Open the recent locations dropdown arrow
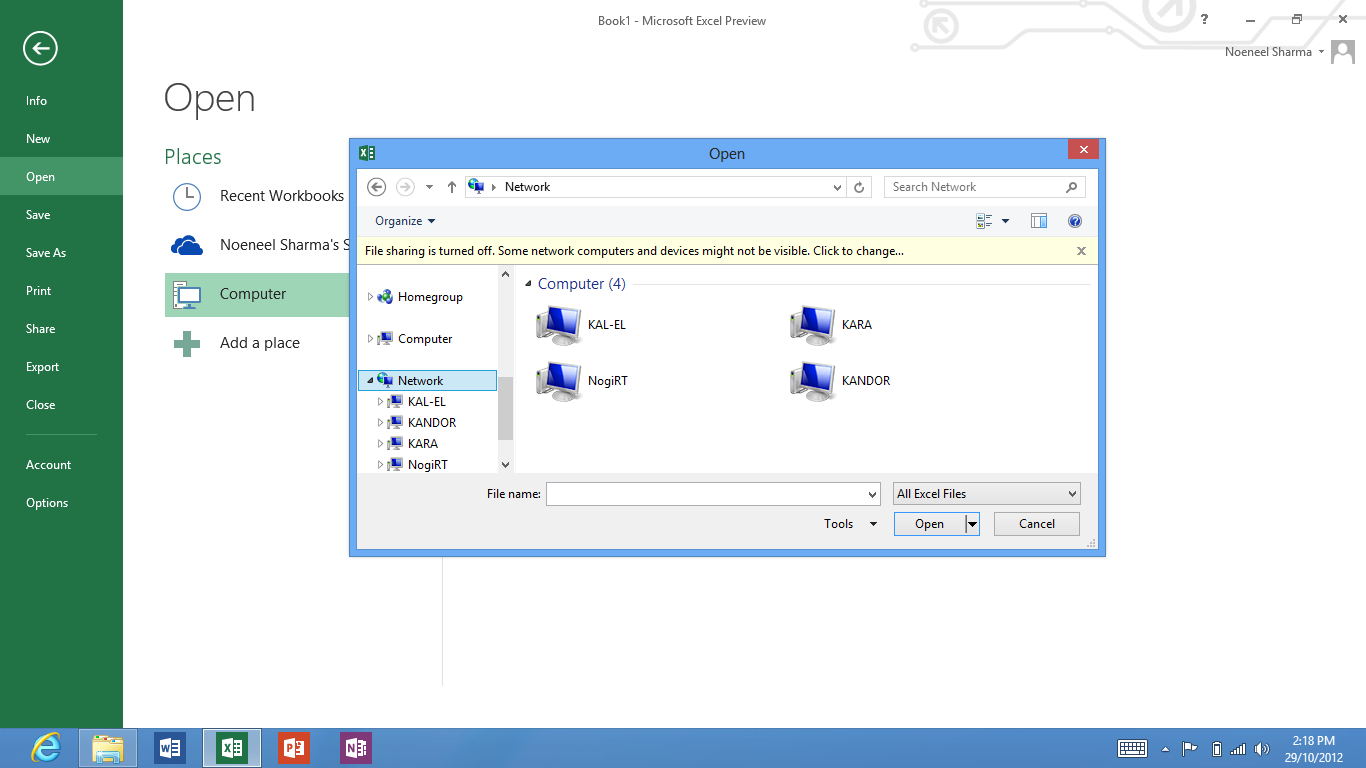This screenshot has height=768, width=1366. (x=429, y=187)
